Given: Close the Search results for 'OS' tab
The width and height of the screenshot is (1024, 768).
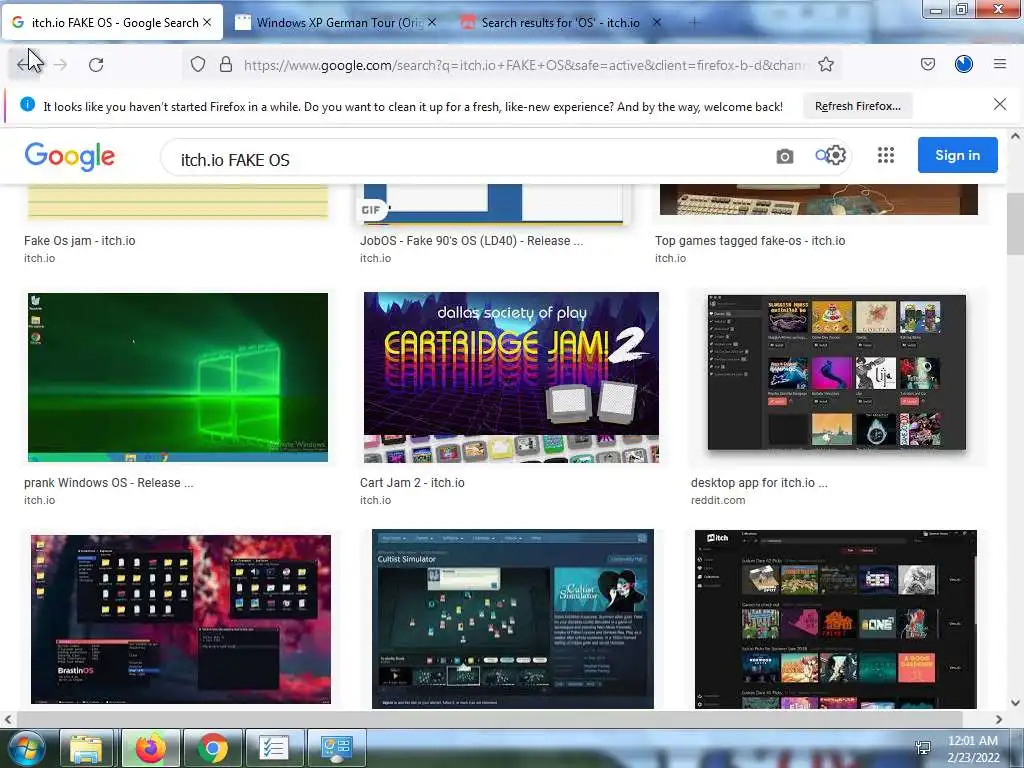Looking at the screenshot, I should point(657,22).
